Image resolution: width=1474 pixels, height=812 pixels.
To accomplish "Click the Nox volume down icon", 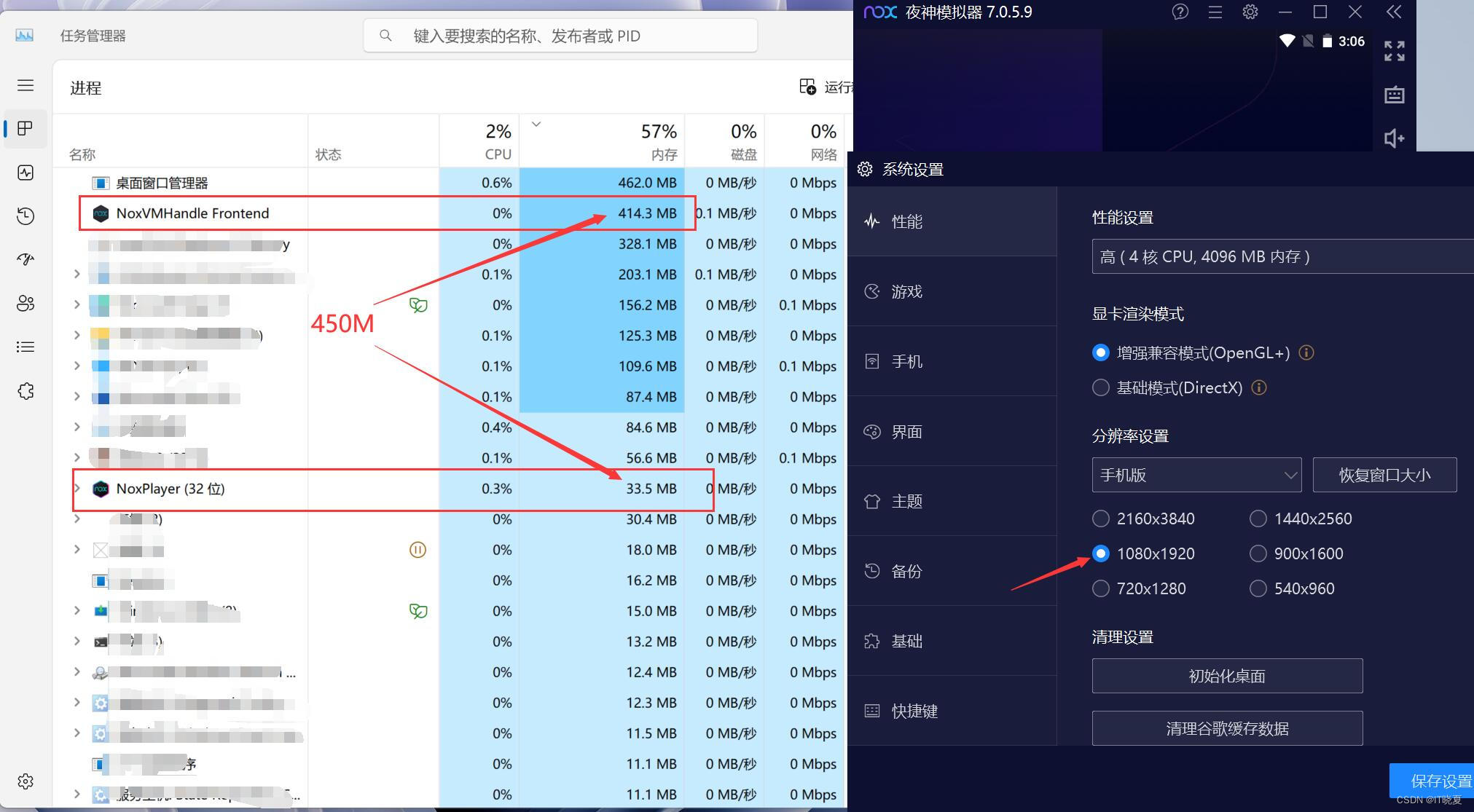I will (x=1394, y=138).
